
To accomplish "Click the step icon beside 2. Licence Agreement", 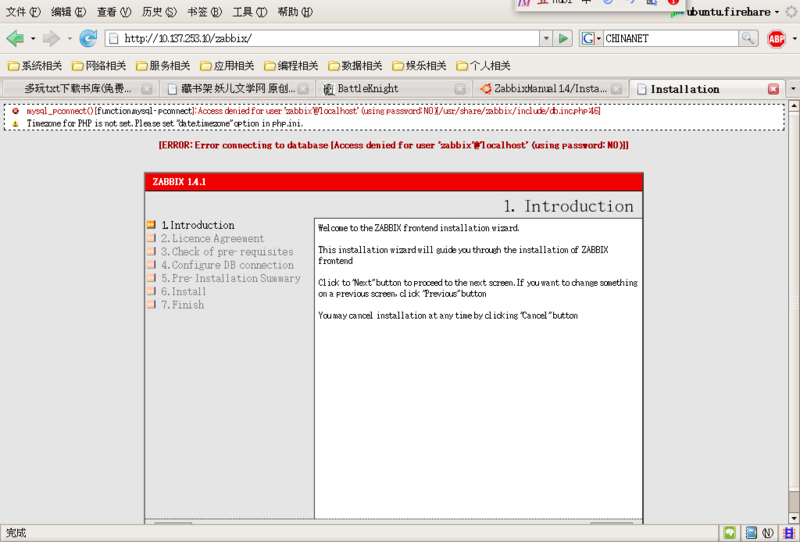I will [x=152, y=238].
